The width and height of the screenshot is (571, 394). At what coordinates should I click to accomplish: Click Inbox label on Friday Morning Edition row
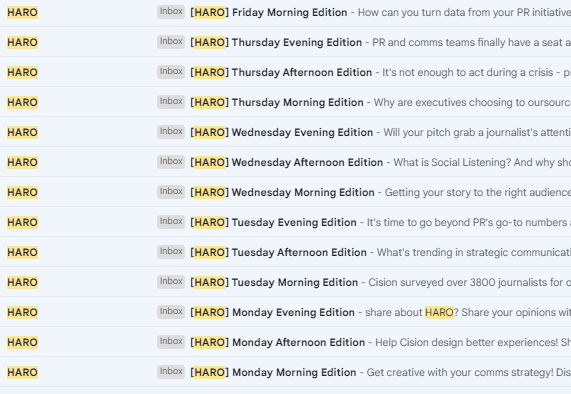click(171, 12)
